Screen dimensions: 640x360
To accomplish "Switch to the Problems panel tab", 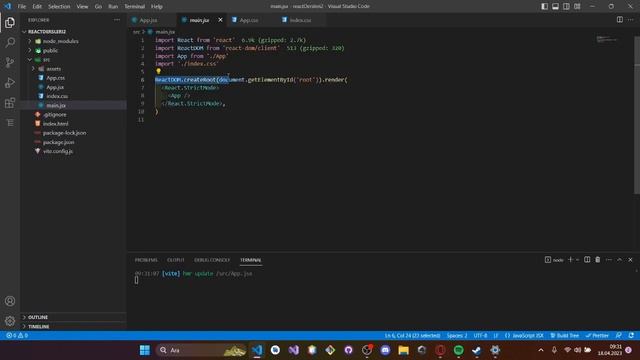I will 146,260.
